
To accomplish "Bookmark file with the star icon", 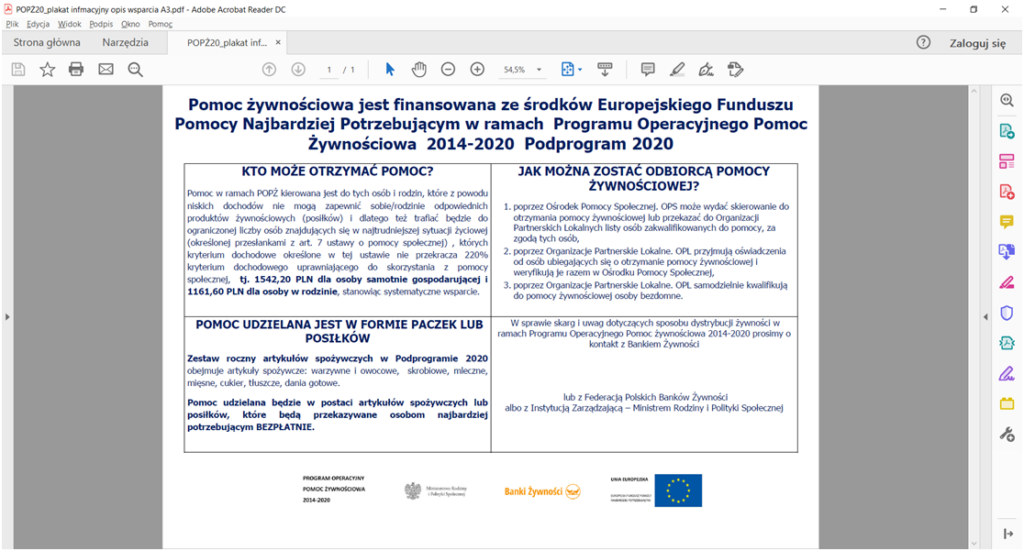I will point(47,69).
